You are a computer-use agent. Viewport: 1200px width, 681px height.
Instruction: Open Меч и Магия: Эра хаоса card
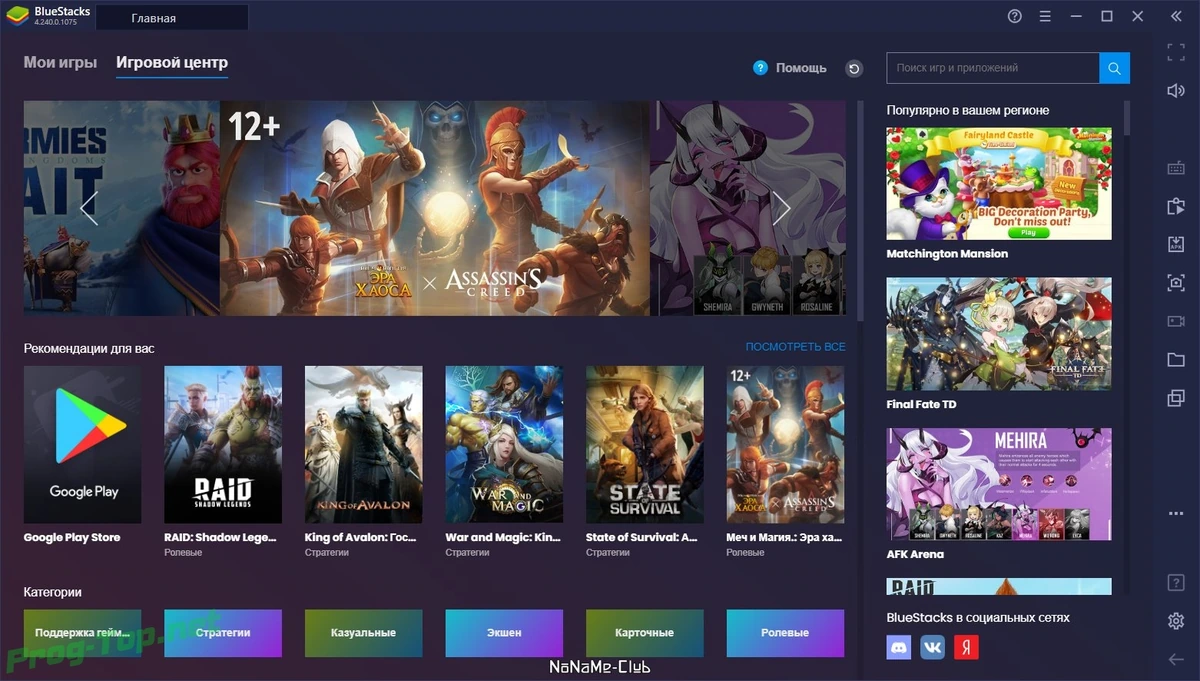tap(785, 444)
